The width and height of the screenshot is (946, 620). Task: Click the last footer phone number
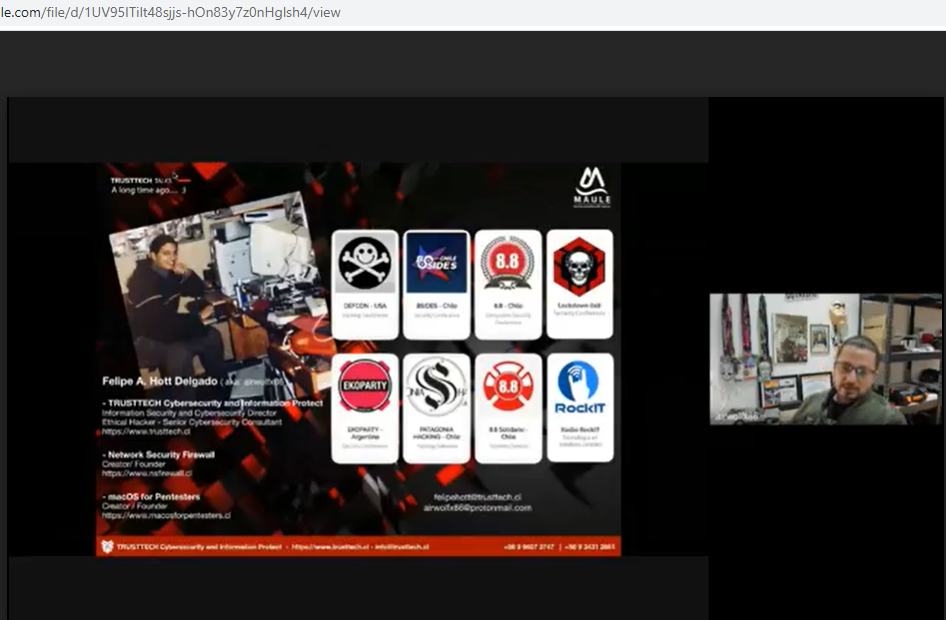click(x=590, y=547)
